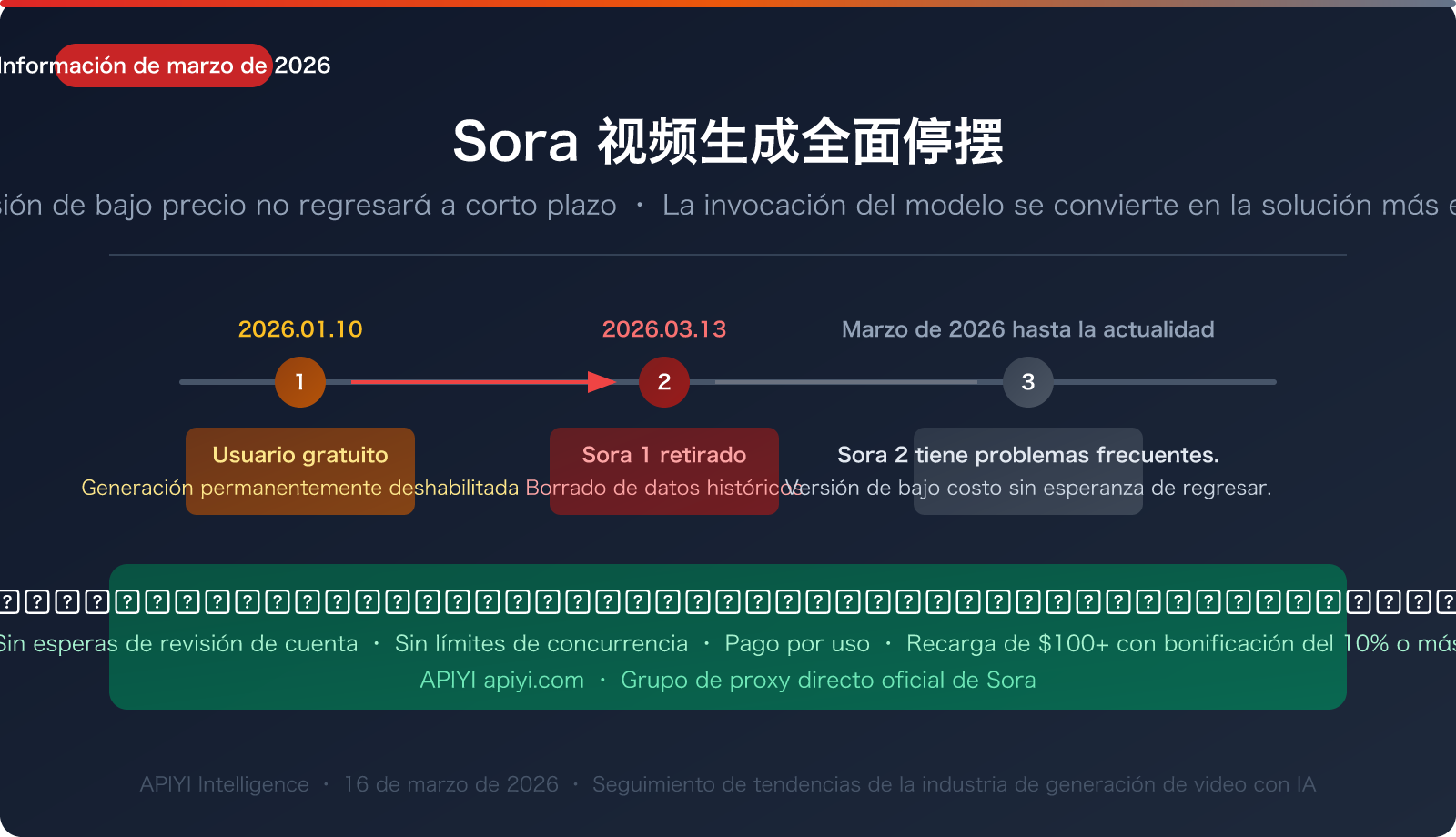This screenshot has height=837, width=1456.
Task: Click the '16 de marzo de 2026' footer date
Action: coord(450,784)
